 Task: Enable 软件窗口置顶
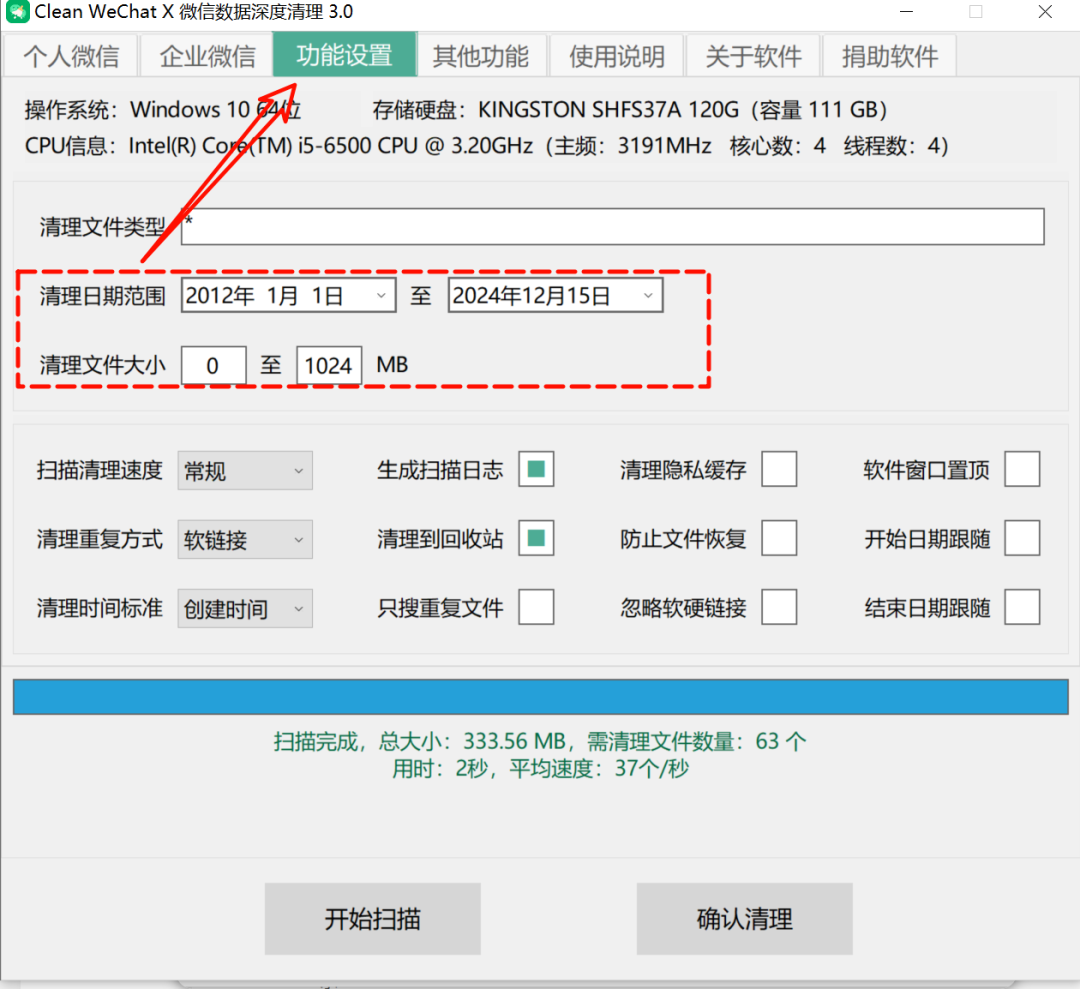pyautogui.click(x=1022, y=469)
